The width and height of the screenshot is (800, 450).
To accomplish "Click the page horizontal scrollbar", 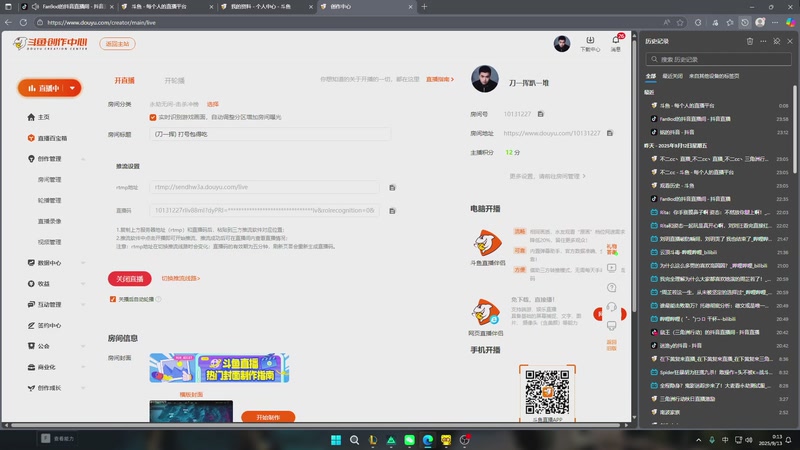I will tap(316, 424).
